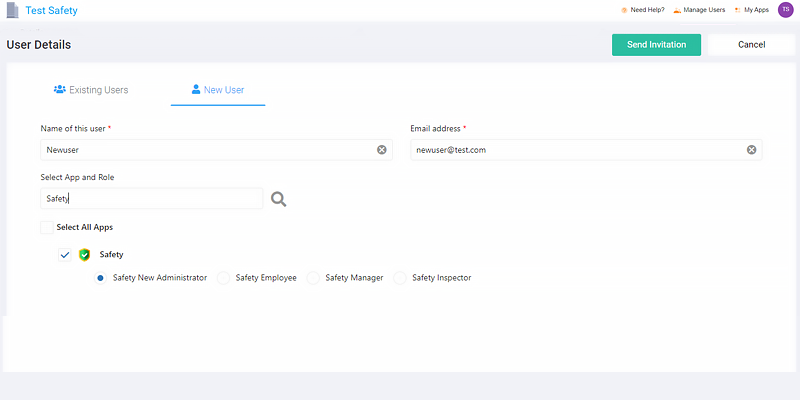Click the My Apps icon in header
This screenshot has height=400, width=800.
click(738, 10)
